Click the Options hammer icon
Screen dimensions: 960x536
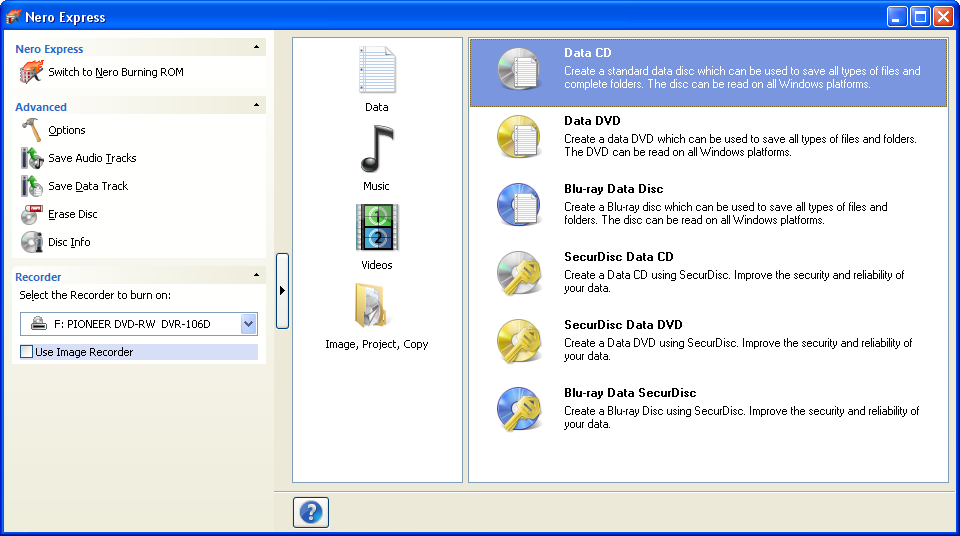point(31,130)
